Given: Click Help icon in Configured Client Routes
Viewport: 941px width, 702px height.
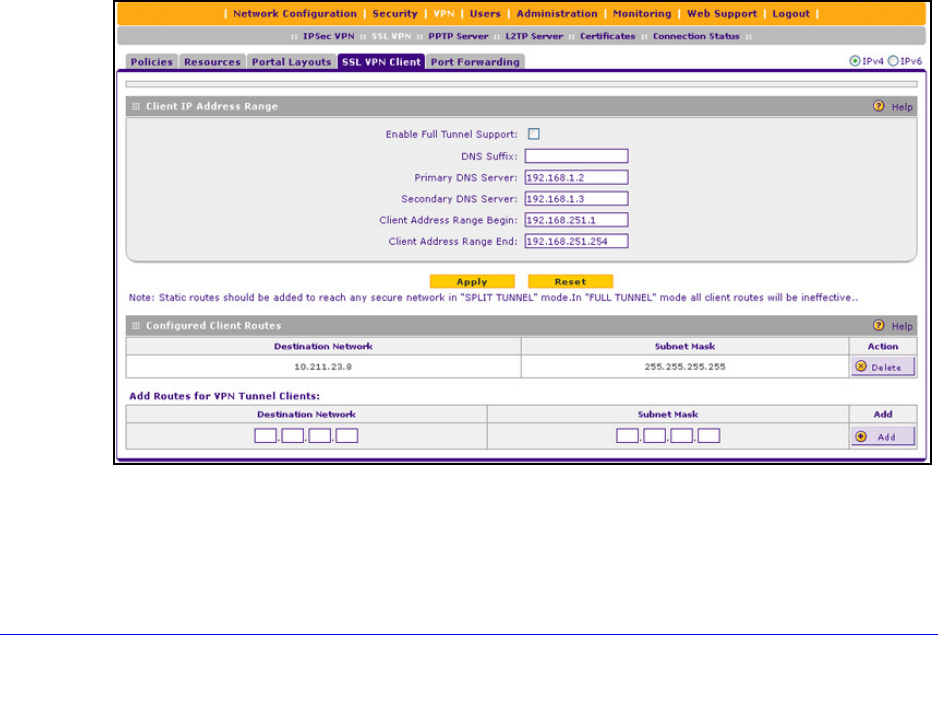Looking at the screenshot, I should click(878, 326).
